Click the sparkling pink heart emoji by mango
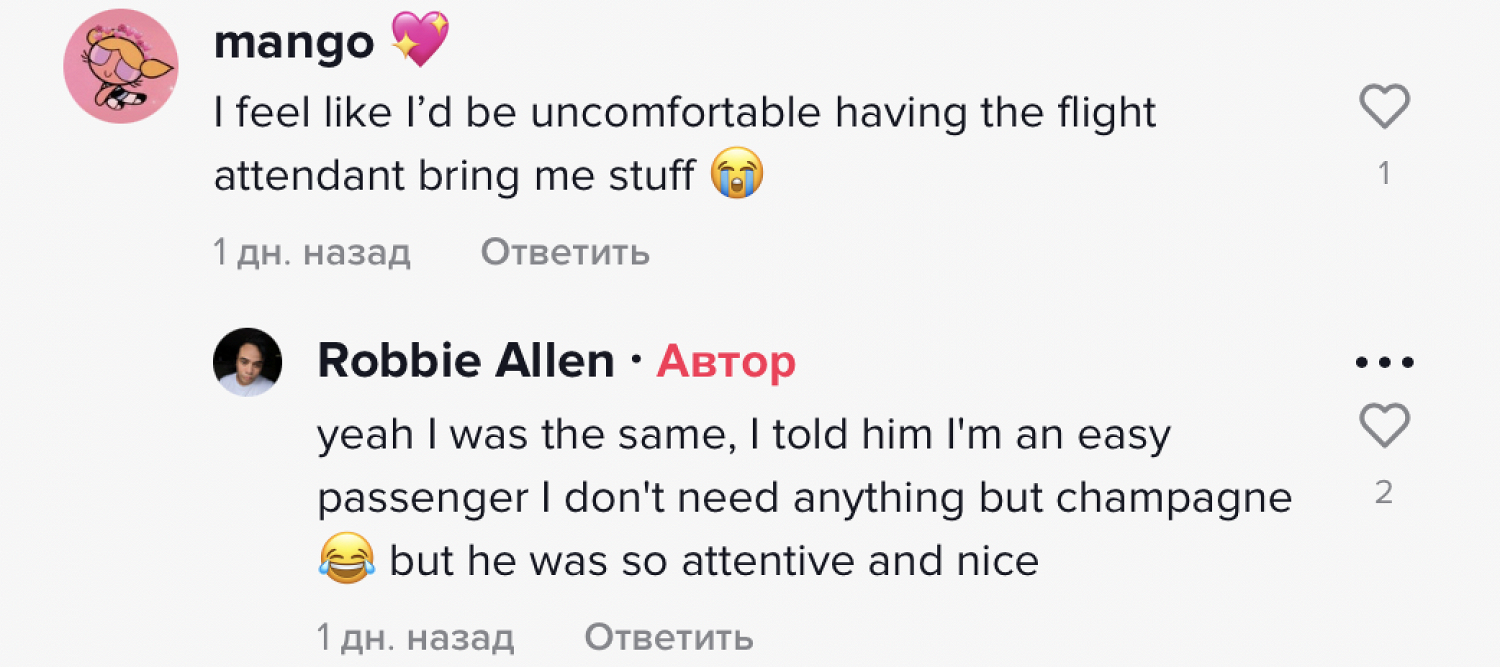 pyautogui.click(x=420, y=41)
